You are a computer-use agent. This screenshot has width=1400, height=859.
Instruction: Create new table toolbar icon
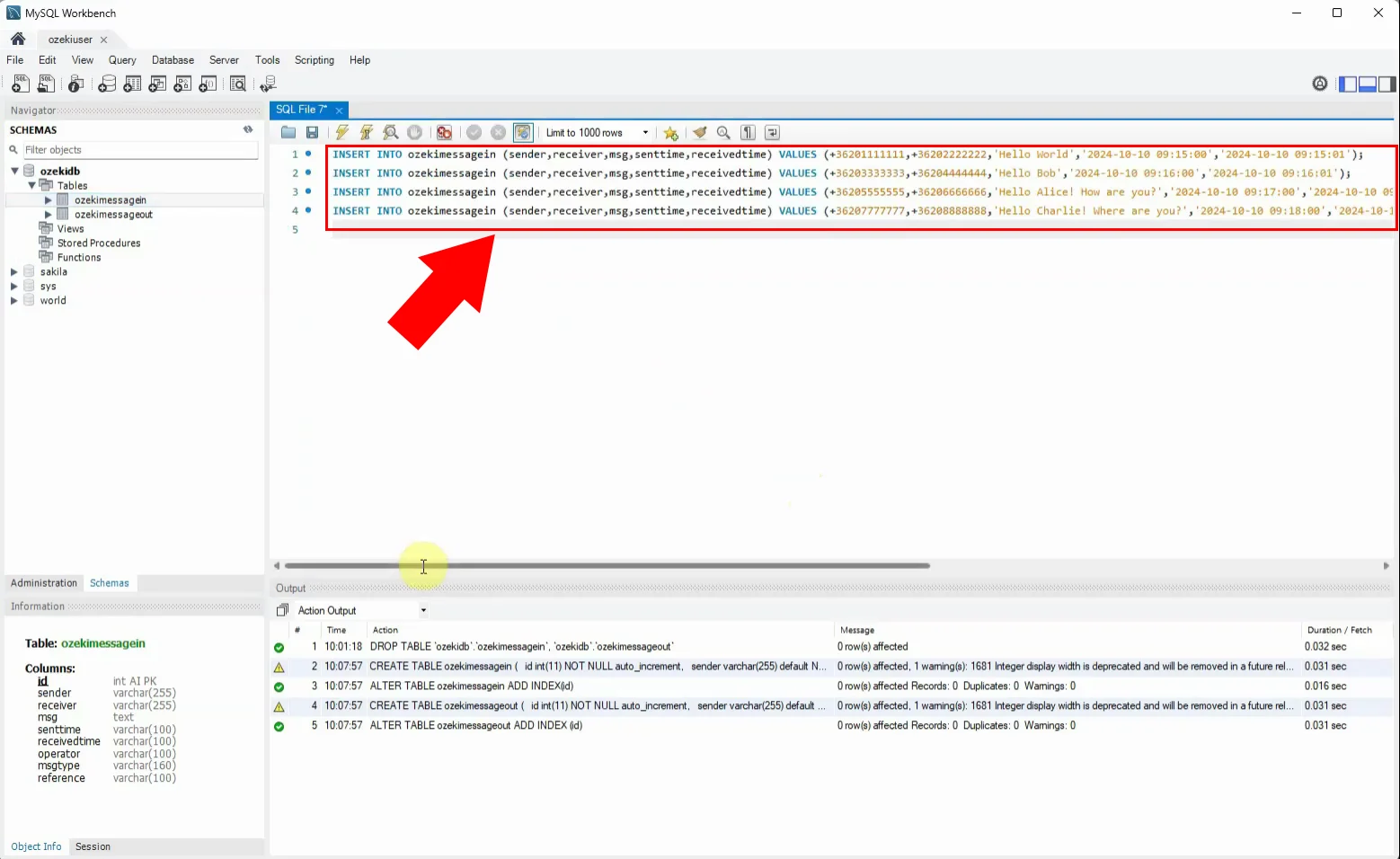pyautogui.click(x=132, y=84)
